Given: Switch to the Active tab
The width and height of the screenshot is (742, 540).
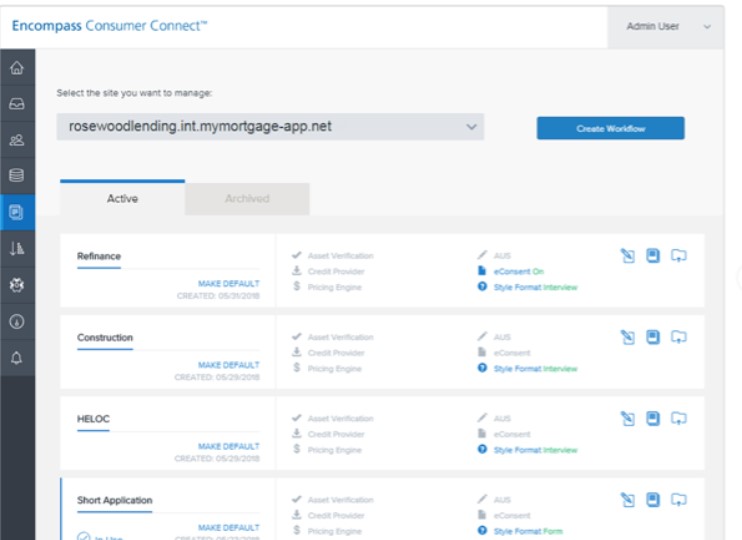Looking at the screenshot, I should tap(122, 198).
